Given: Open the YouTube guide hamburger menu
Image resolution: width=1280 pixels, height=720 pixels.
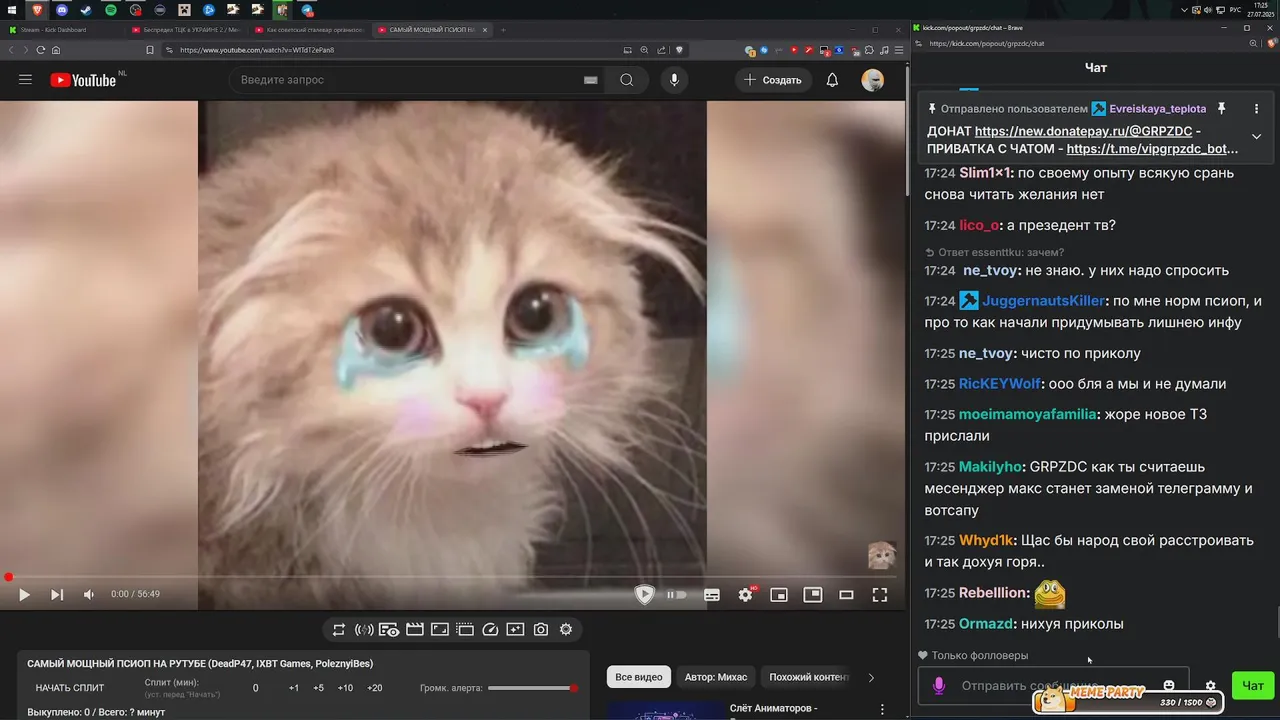Looking at the screenshot, I should pyautogui.click(x=25, y=80).
